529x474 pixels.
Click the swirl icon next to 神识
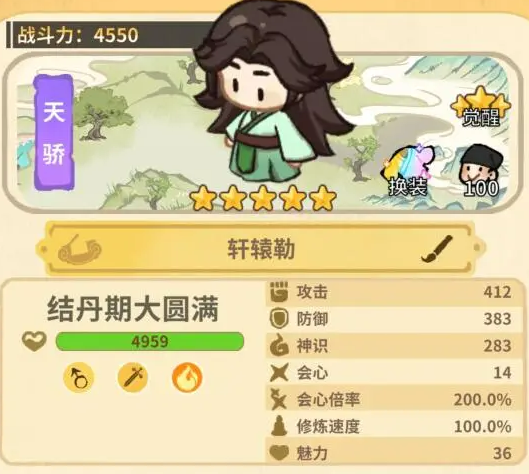[279, 346]
